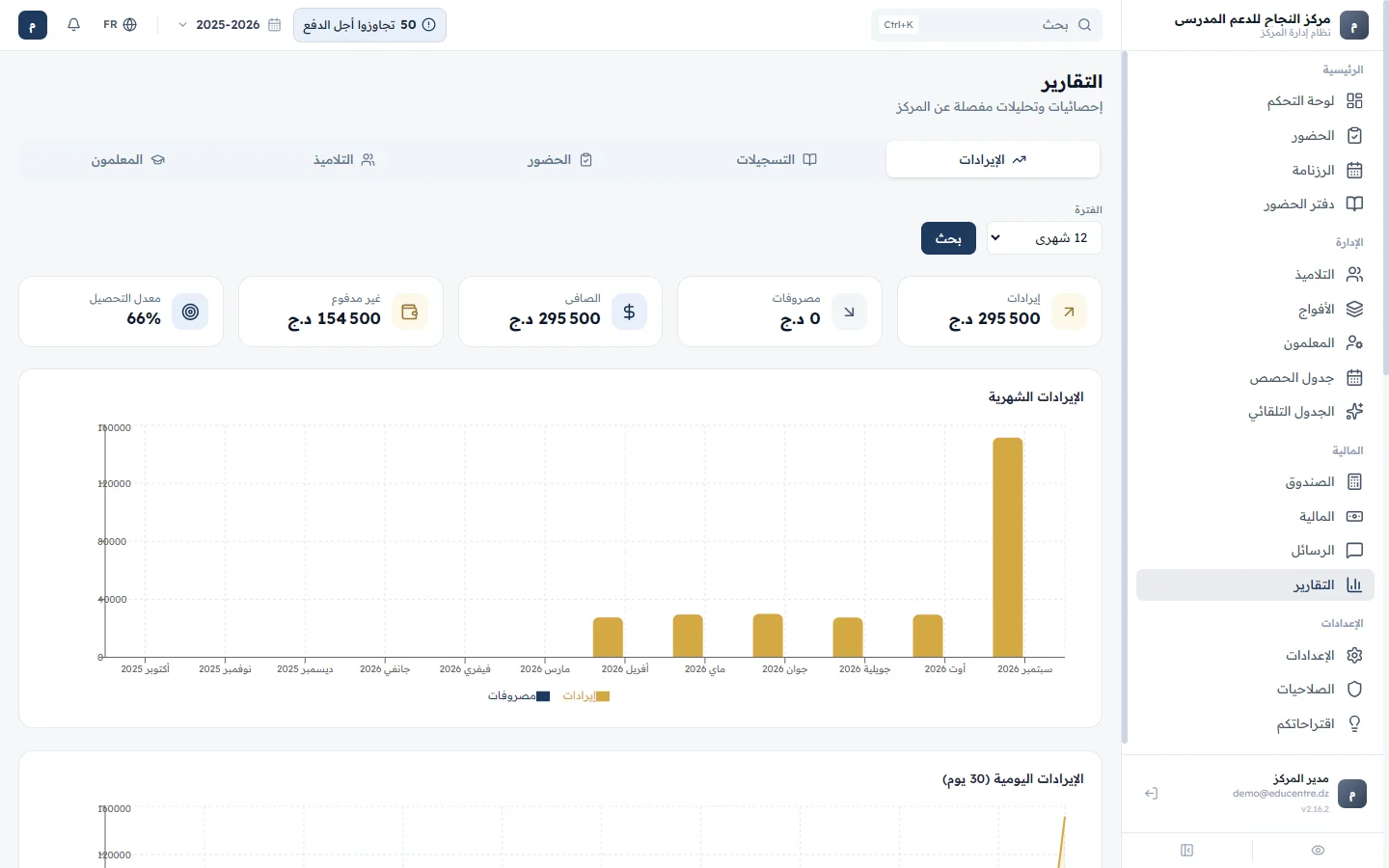
Task: Open الأفواج groups page
Action: pyautogui.click(x=1255, y=310)
